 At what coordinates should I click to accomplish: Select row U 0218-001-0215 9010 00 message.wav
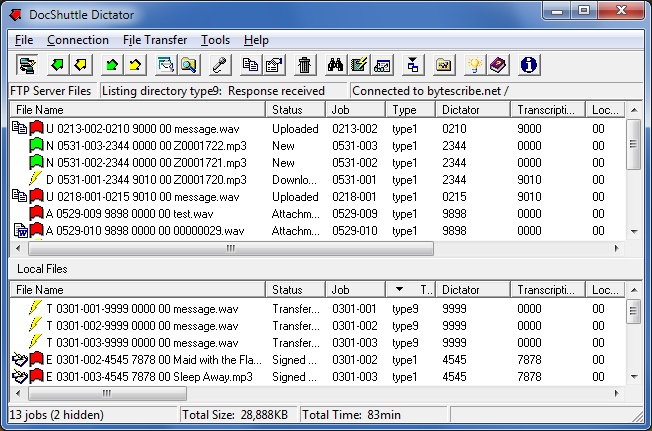click(318, 197)
